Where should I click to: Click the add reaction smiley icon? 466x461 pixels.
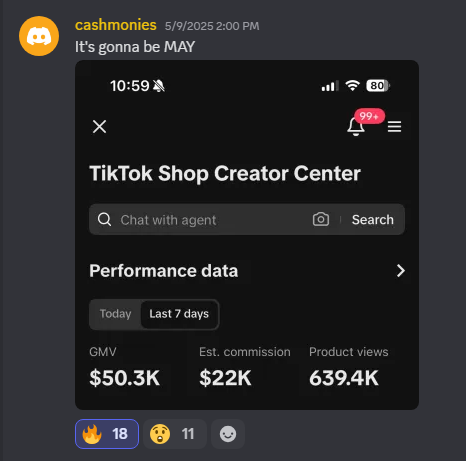click(228, 434)
